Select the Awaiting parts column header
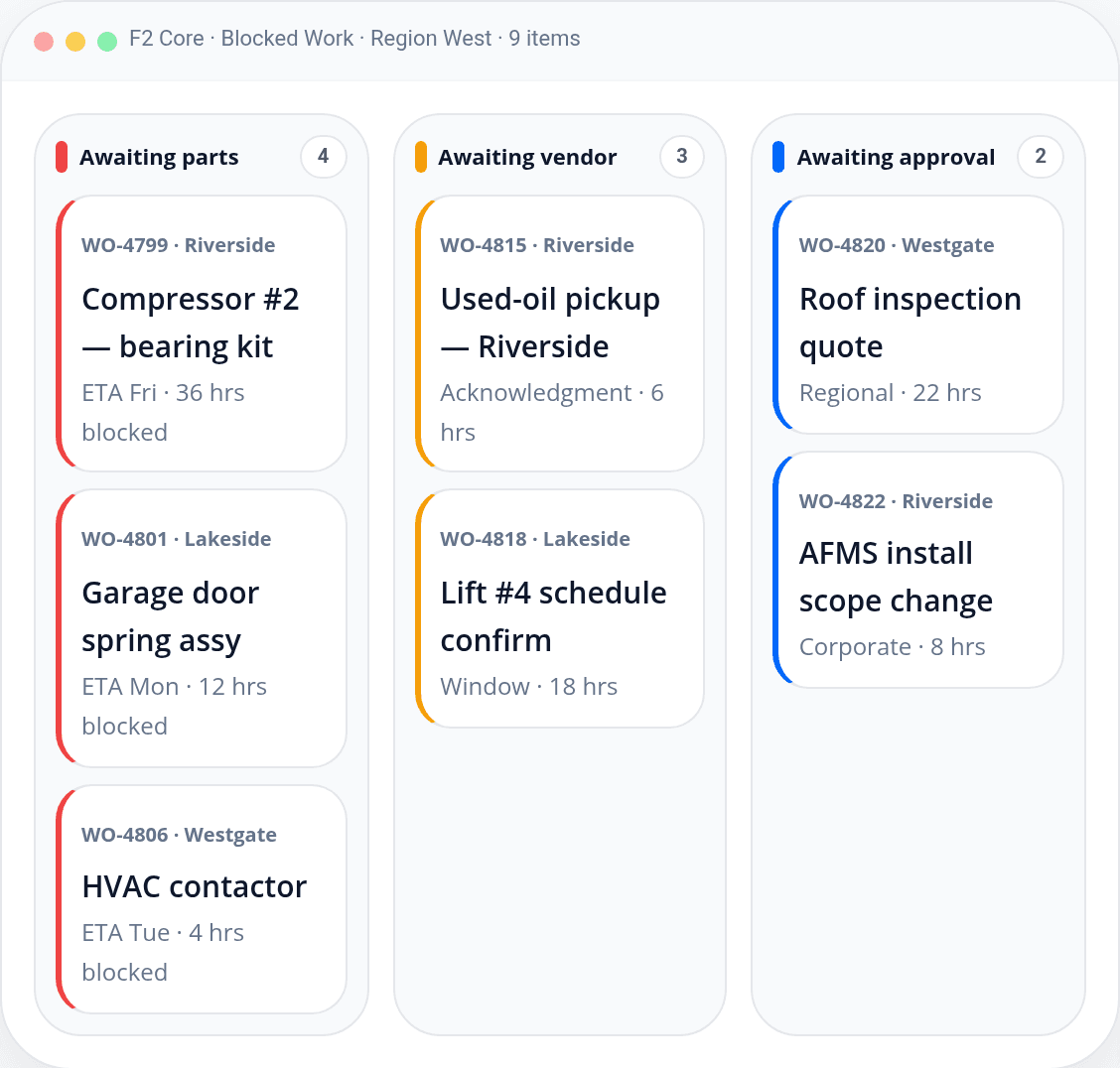The height and width of the screenshot is (1070, 1120). pos(159,157)
